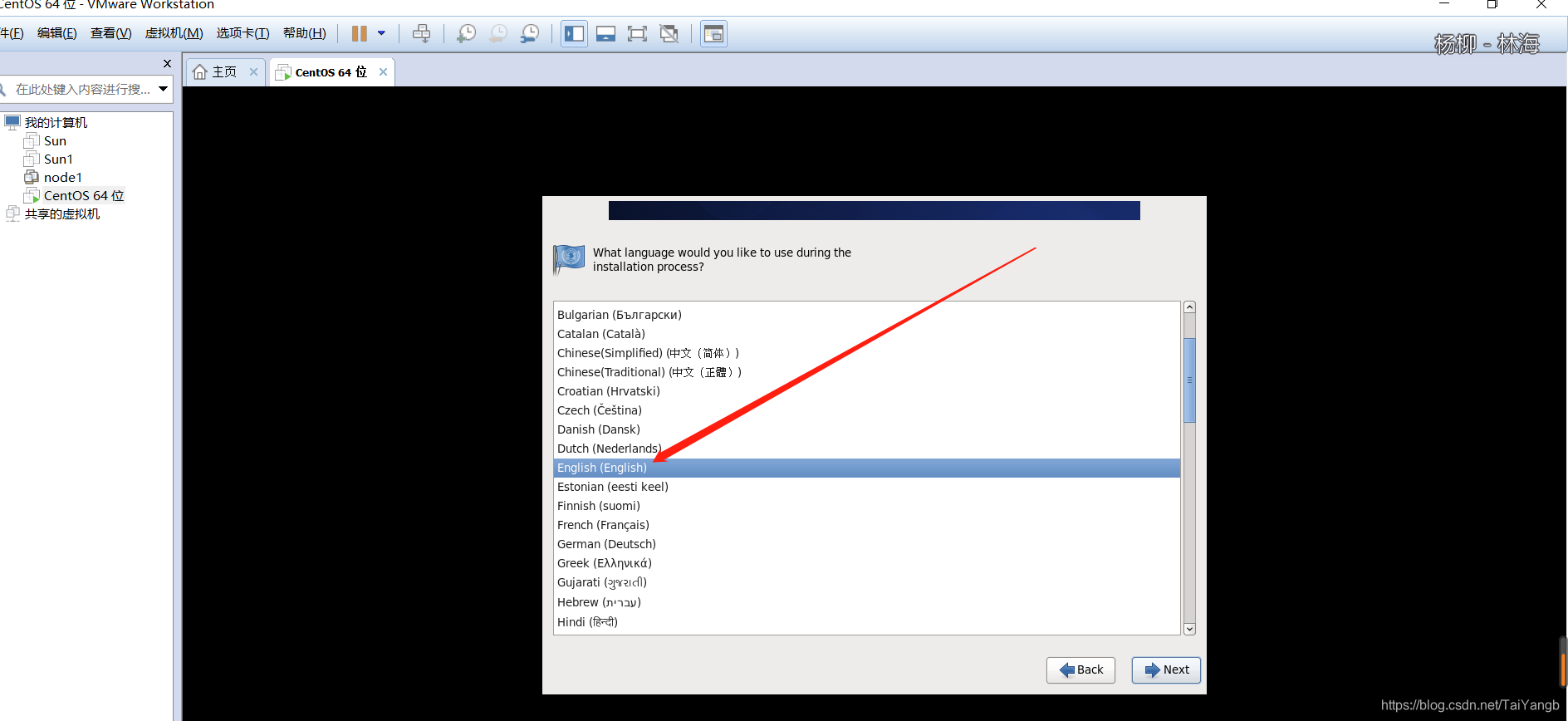
Task: Revert to previous snapshot icon
Action: (498, 34)
